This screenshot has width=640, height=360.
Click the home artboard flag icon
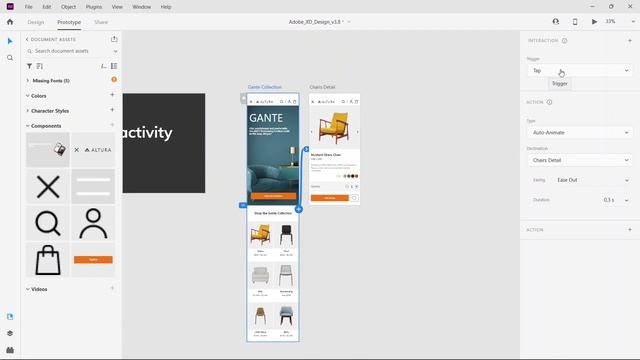[243, 98]
